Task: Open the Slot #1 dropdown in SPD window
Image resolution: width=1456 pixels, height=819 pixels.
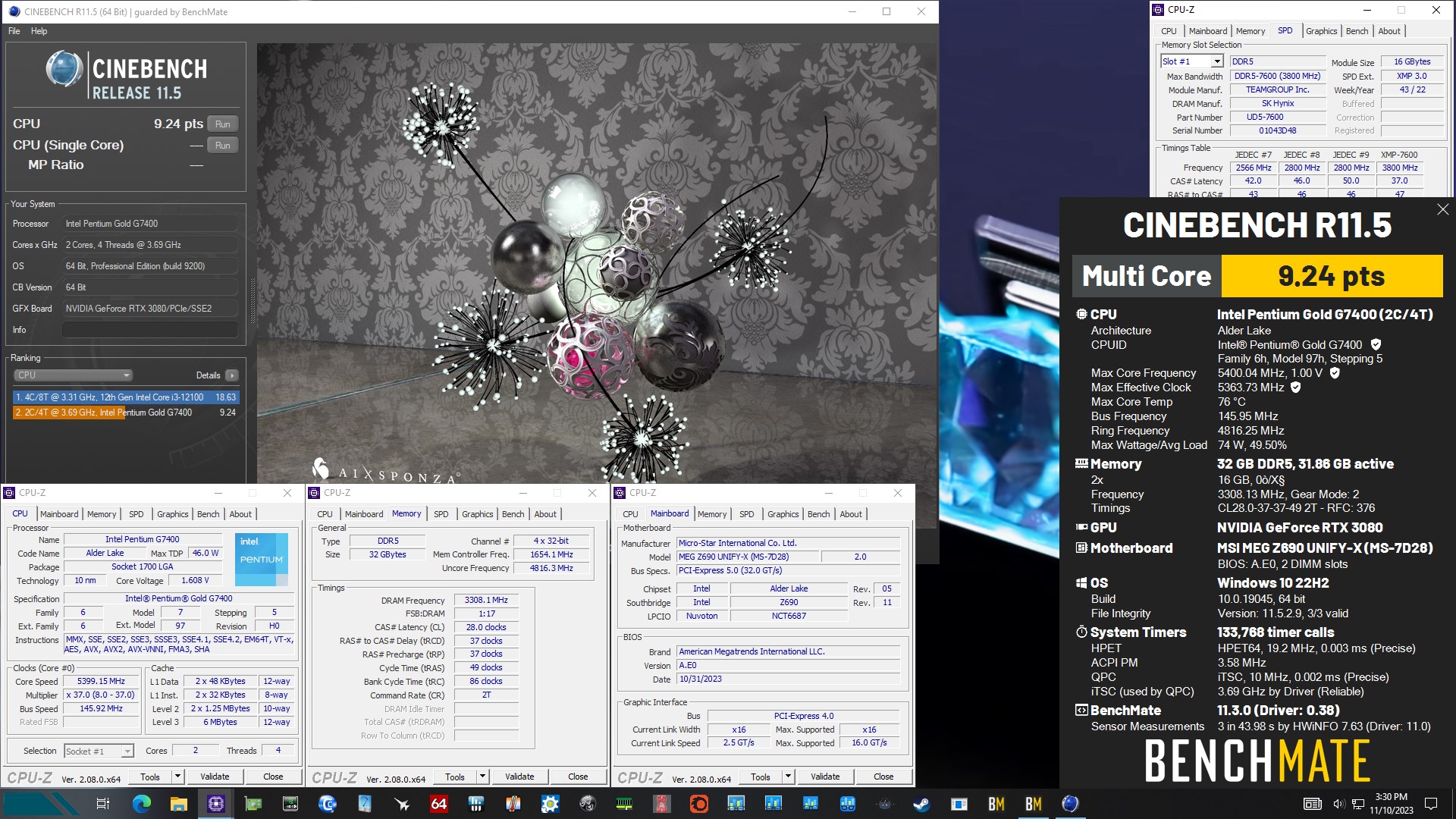Action: point(1216,61)
